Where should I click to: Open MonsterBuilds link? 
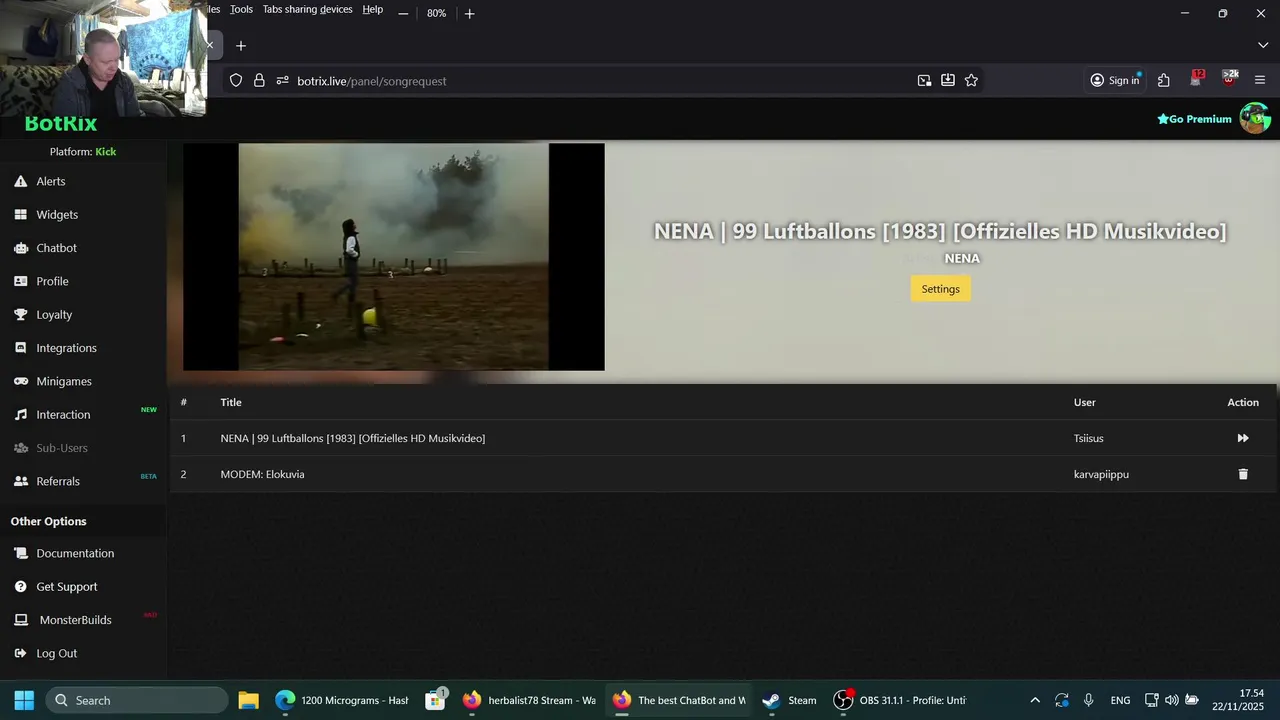click(x=75, y=620)
